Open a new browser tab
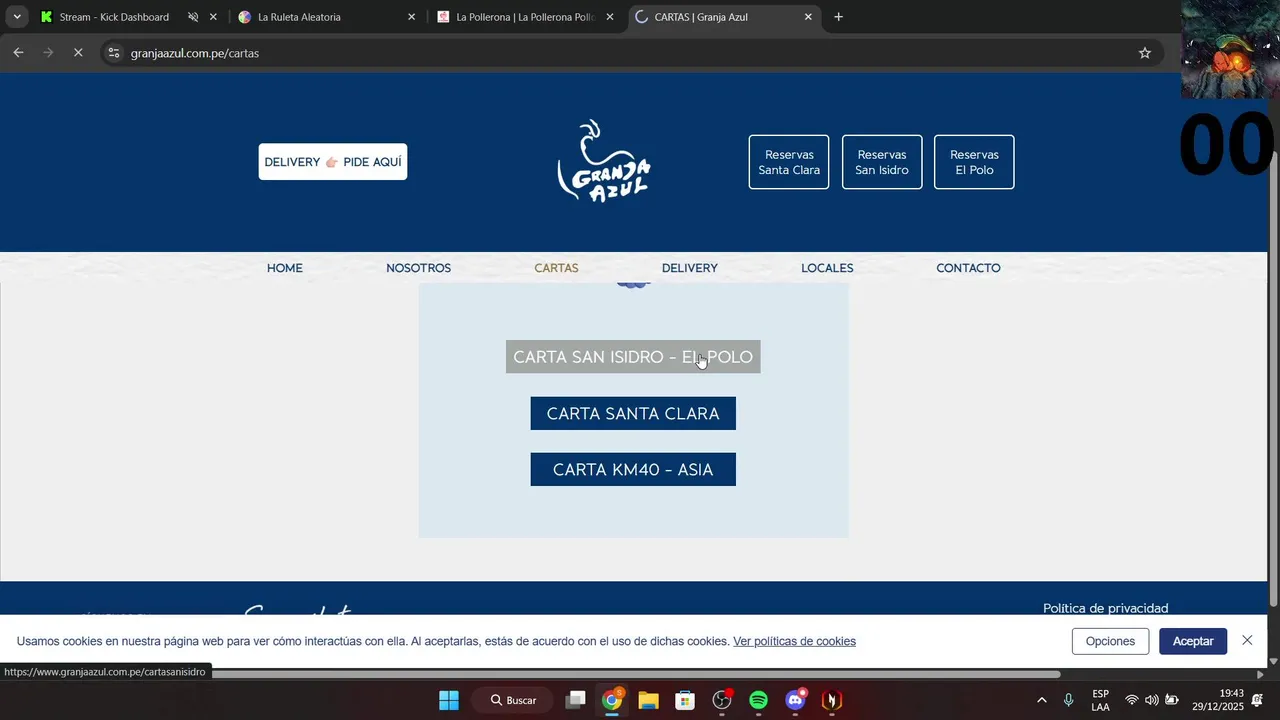 [x=838, y=17]
